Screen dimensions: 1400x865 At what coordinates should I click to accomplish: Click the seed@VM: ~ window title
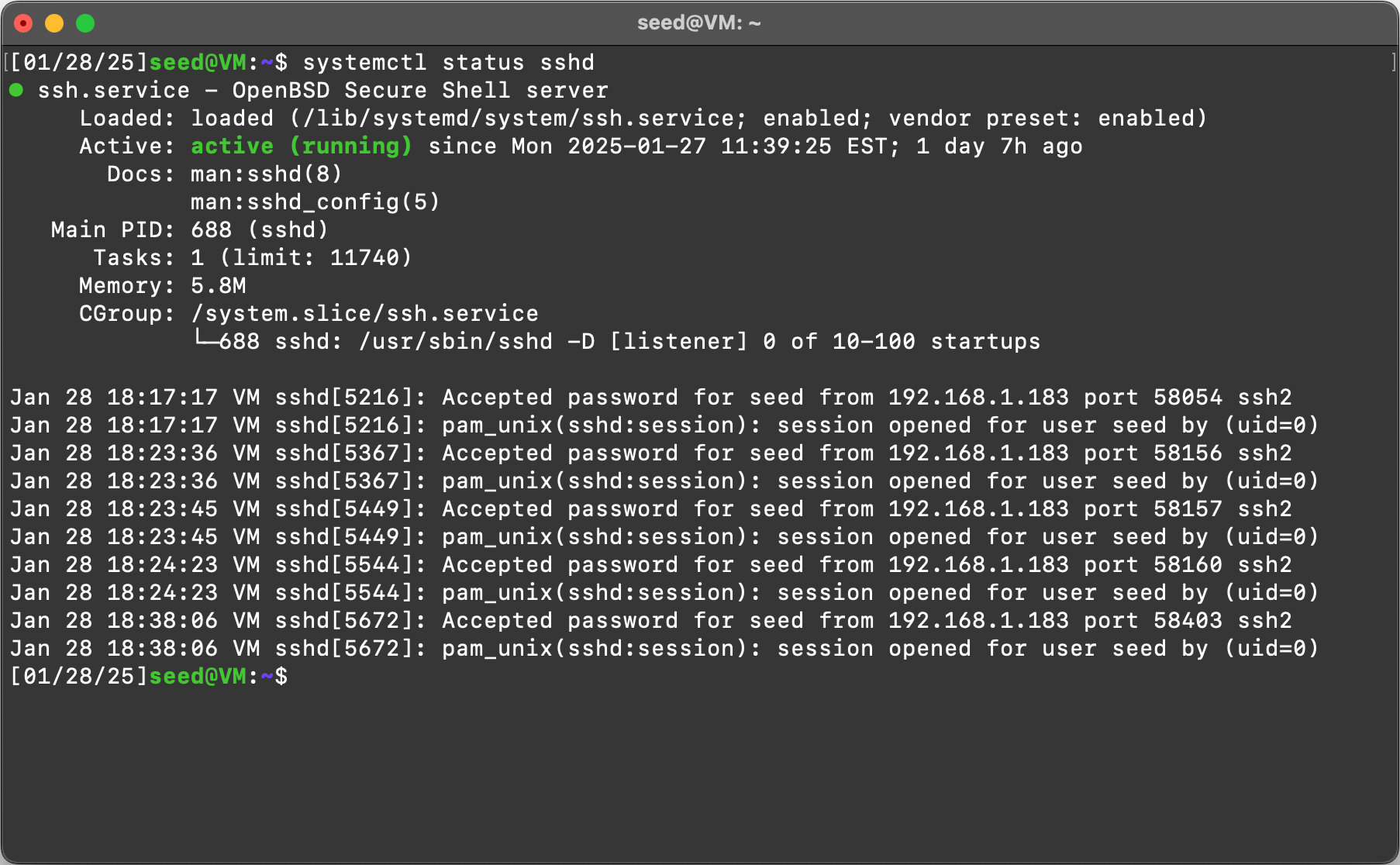698,23
